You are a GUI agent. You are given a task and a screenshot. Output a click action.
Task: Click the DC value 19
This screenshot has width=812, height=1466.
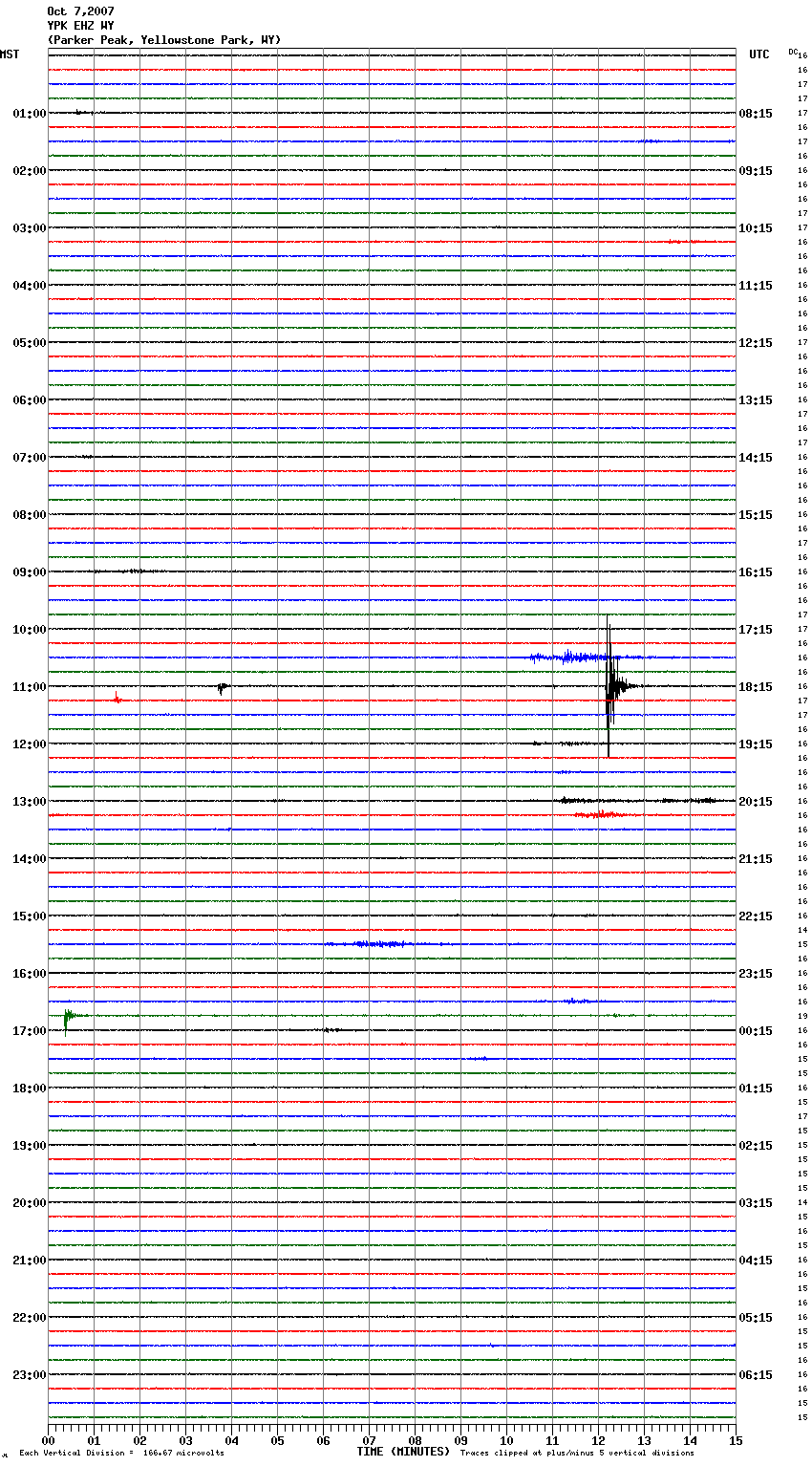click(802, 1017)
